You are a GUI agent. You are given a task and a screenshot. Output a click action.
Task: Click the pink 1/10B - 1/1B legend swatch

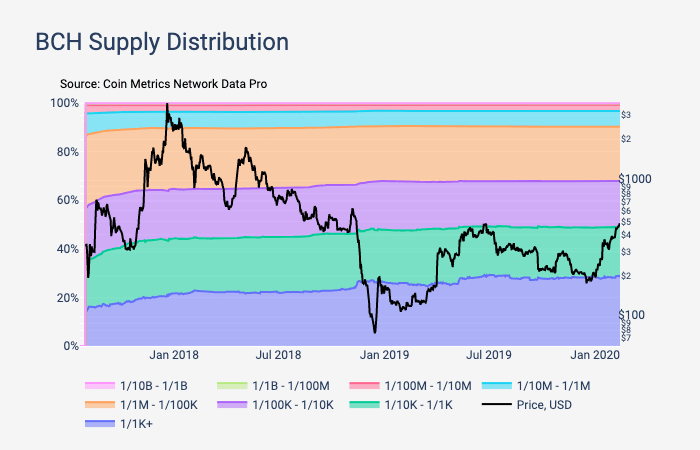(100, 385)
